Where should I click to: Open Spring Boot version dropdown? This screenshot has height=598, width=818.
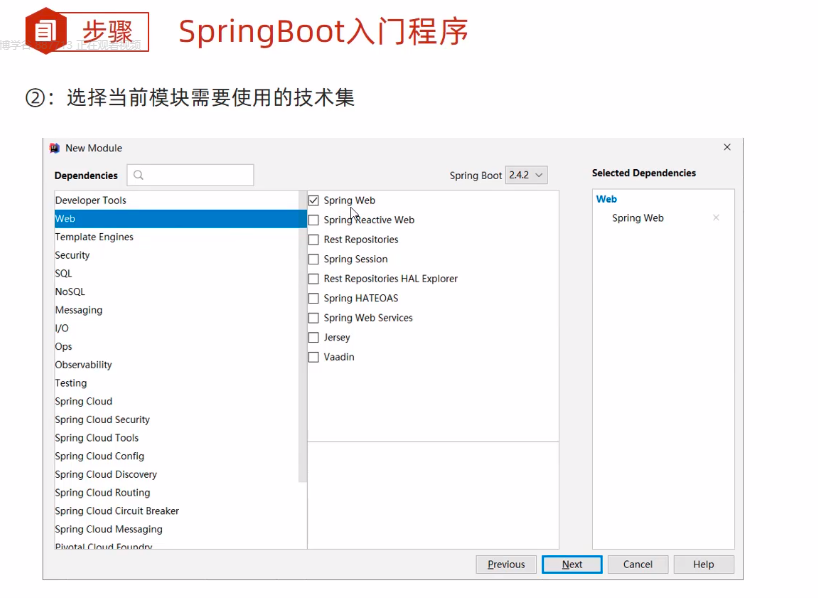526,175
